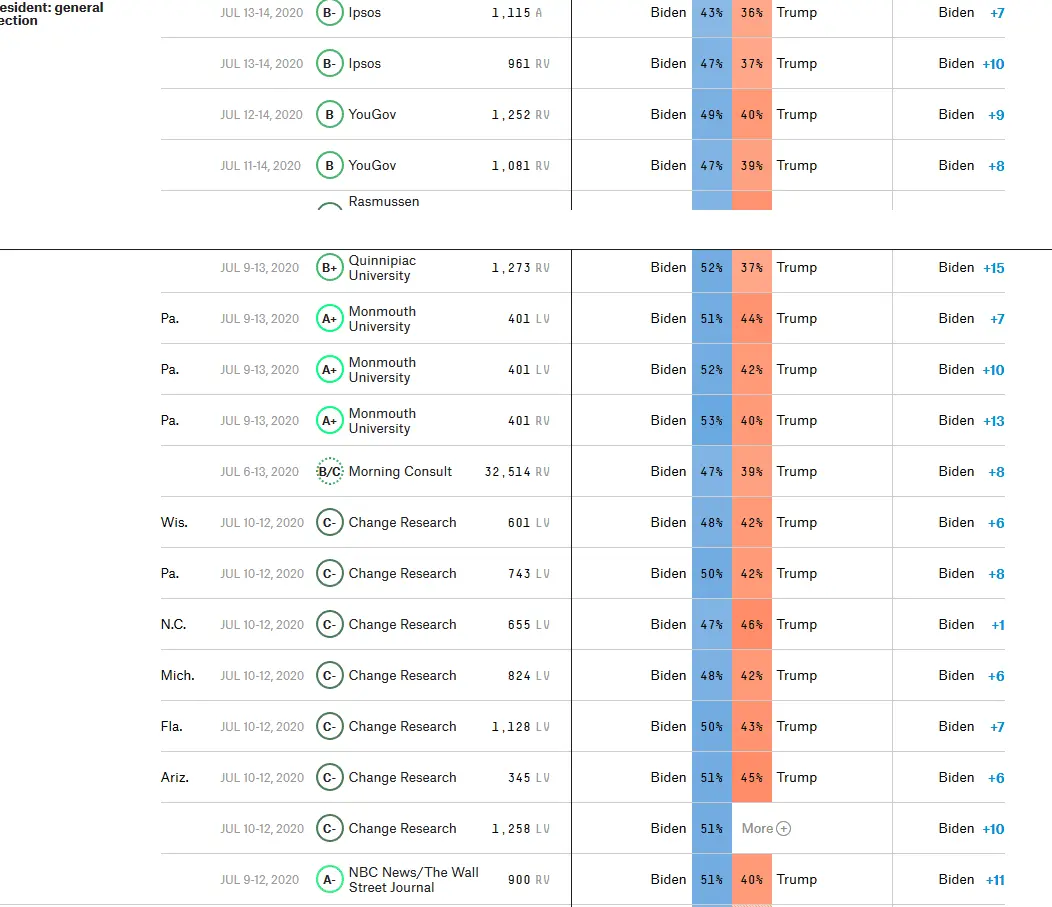Image resolution: width=1052 pixels, height=907 pixels.
Task: Click the B+ grade badge for Quinnipiac University
Action: [330, 268]
